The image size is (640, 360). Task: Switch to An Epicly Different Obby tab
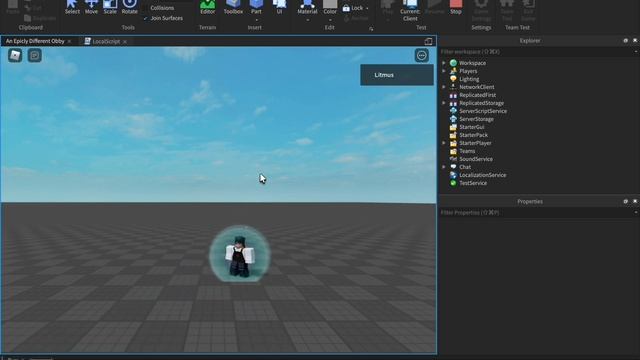coord(35,41)
